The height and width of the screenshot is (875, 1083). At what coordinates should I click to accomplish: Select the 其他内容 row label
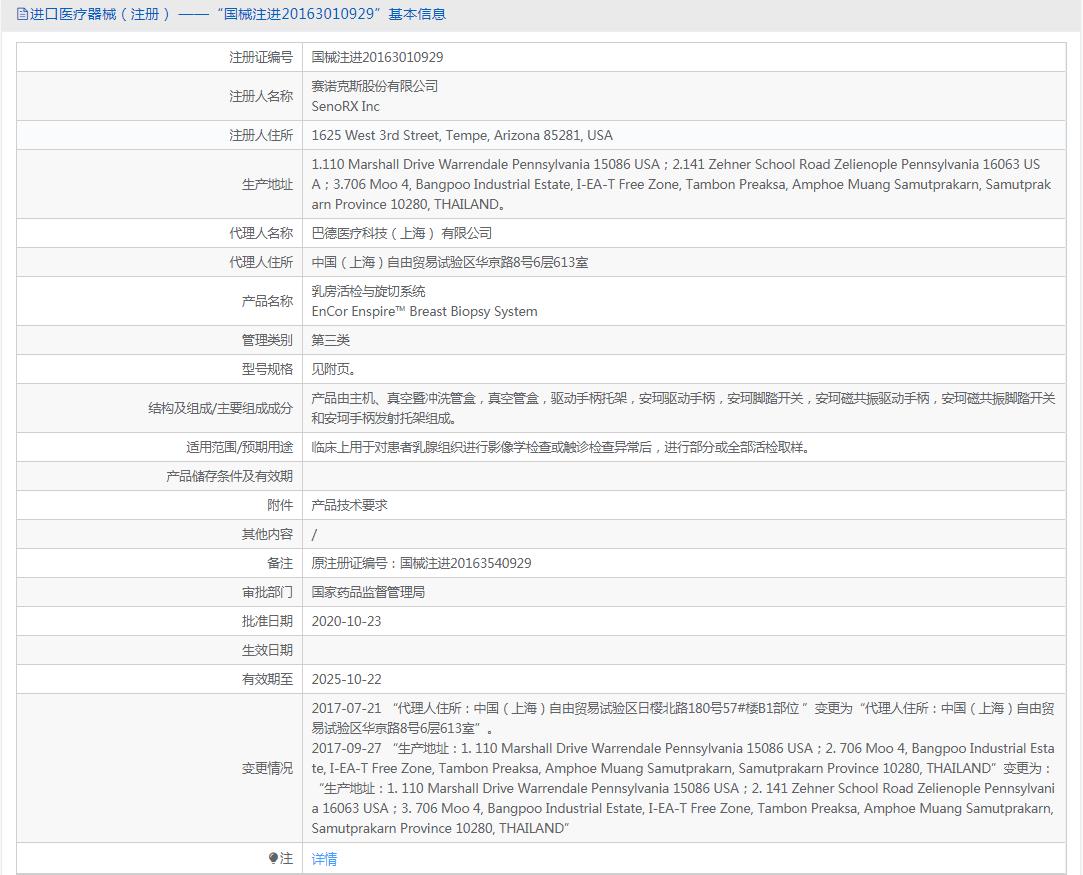point(267,535)
